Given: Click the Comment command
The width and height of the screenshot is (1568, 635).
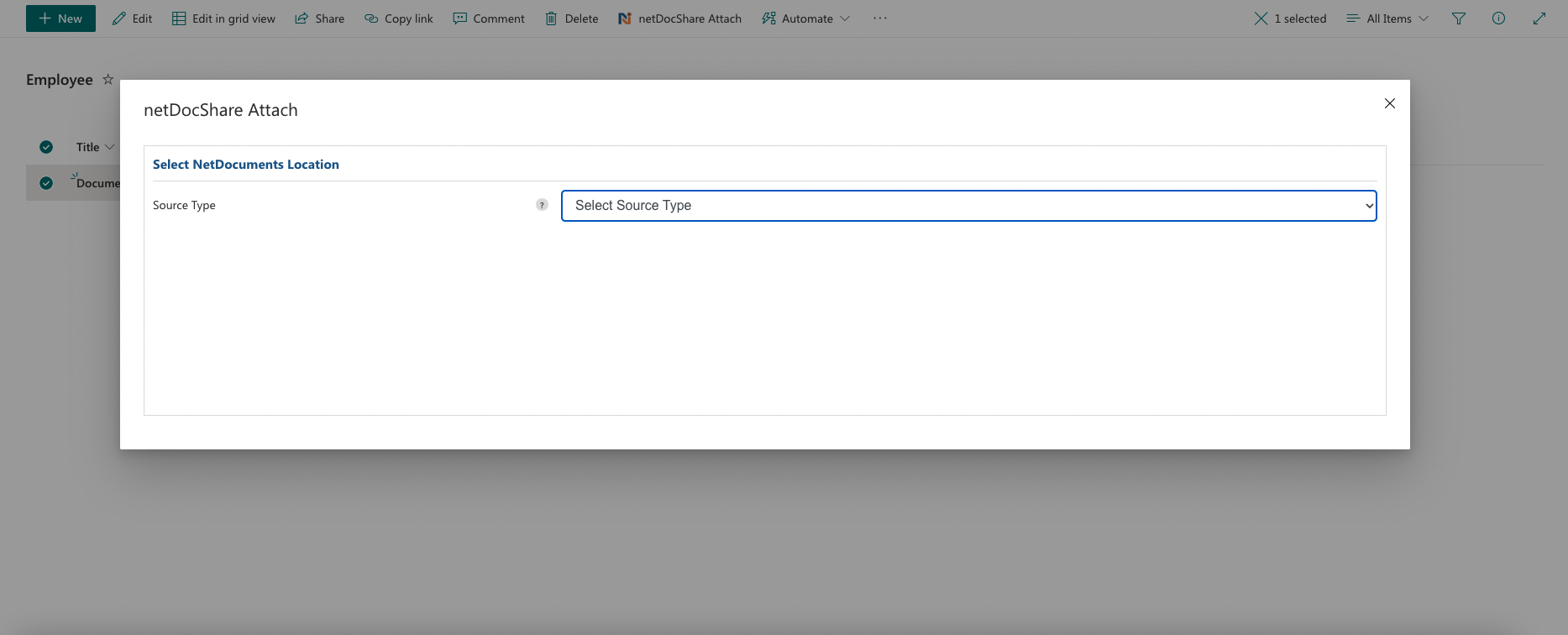Looking at the screenshot, I should click(489, 18).
